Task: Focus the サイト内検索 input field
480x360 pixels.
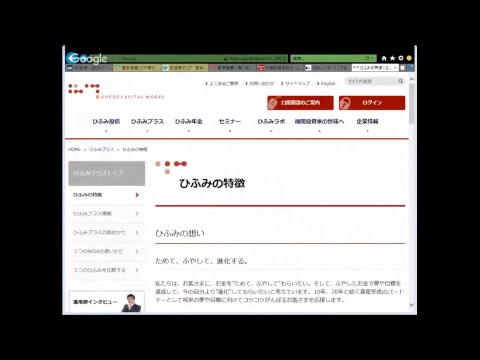Action: tap(371, 81)
